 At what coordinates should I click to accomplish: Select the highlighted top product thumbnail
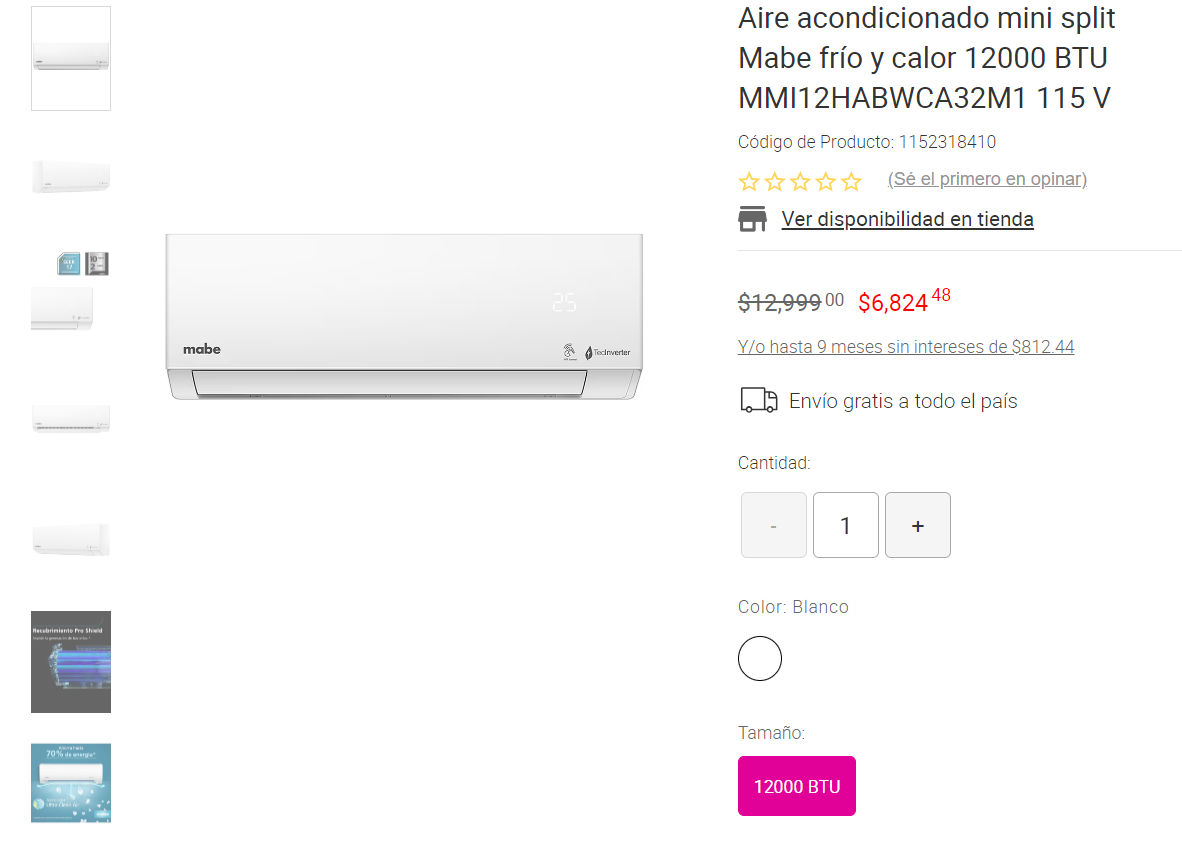point(71,58)
